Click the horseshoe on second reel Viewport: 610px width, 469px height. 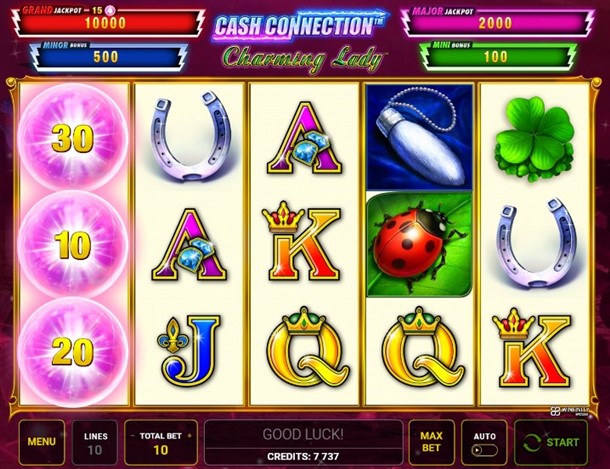[x=189, y=137]
